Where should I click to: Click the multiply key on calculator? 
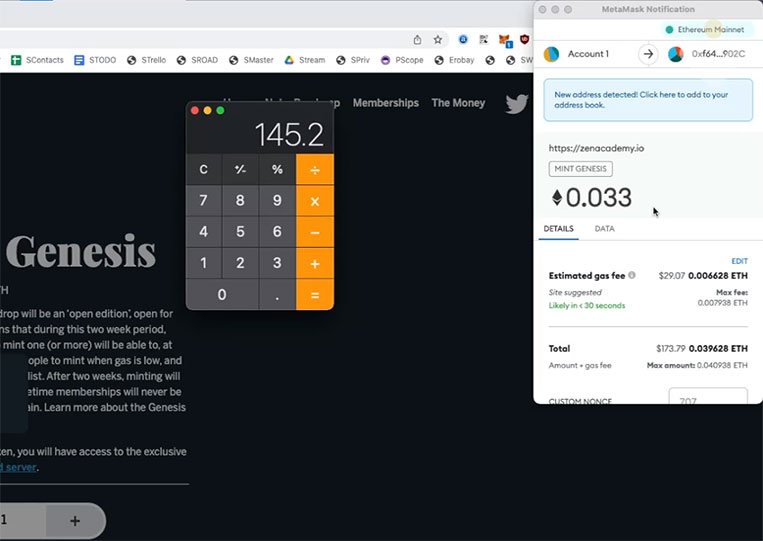click(x=315, y=200)
